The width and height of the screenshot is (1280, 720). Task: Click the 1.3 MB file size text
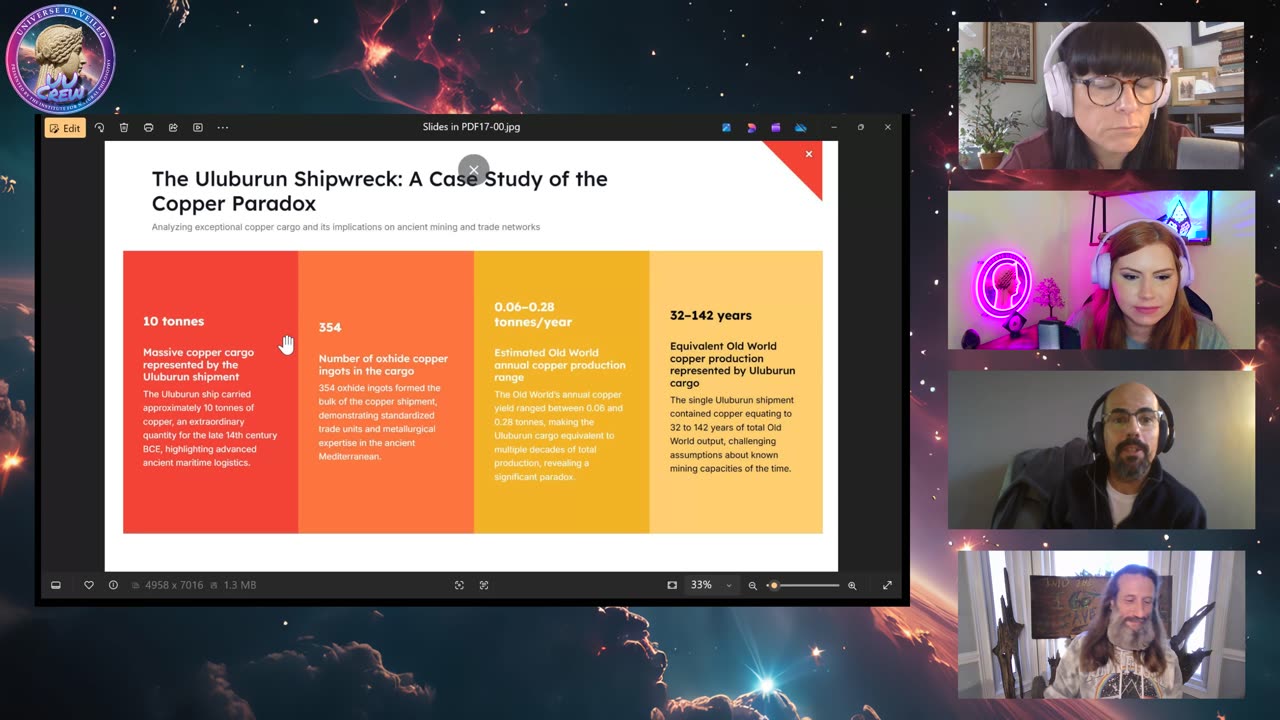(239, 585)
